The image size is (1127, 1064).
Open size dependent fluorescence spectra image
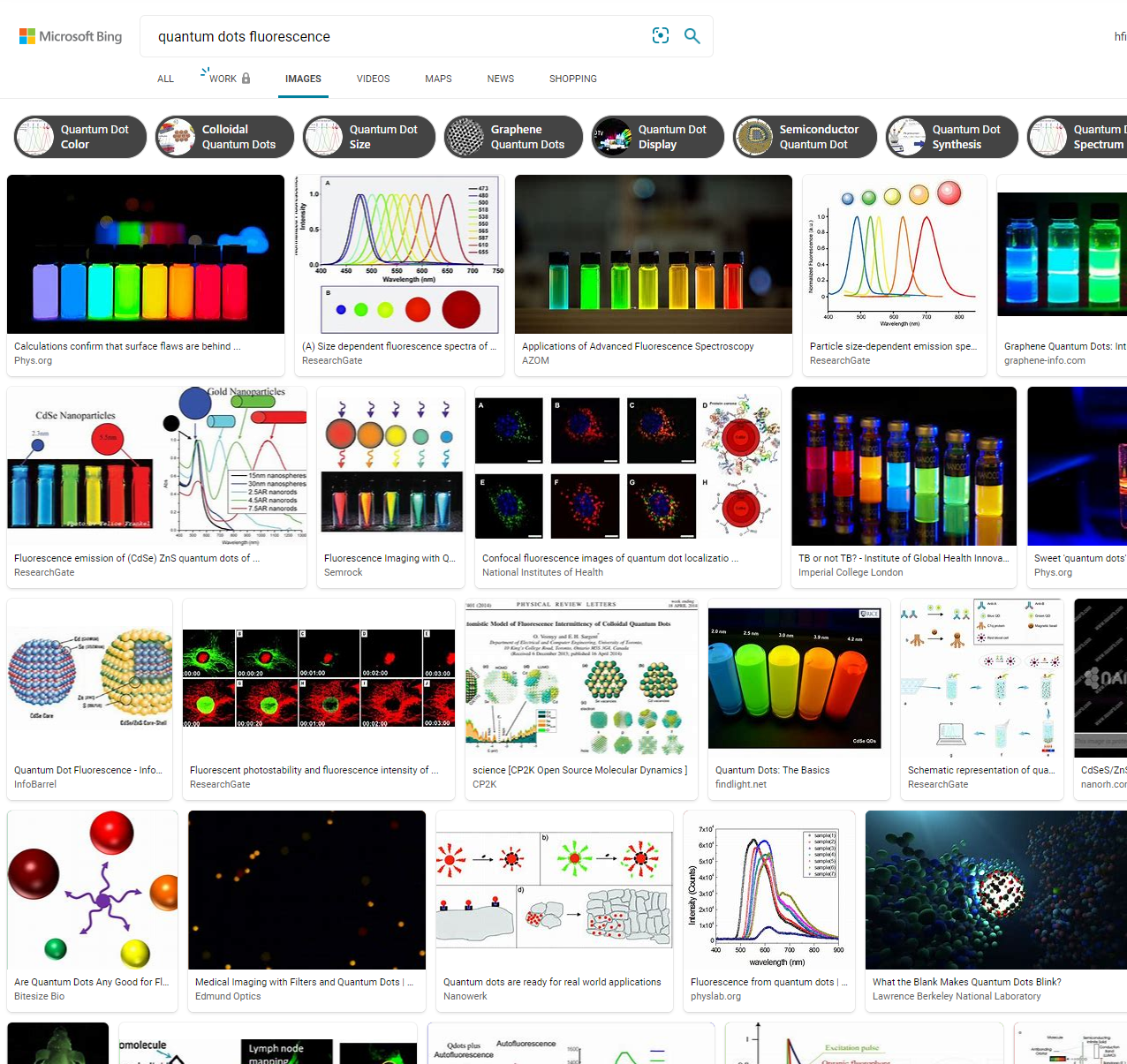click(401, 254)
